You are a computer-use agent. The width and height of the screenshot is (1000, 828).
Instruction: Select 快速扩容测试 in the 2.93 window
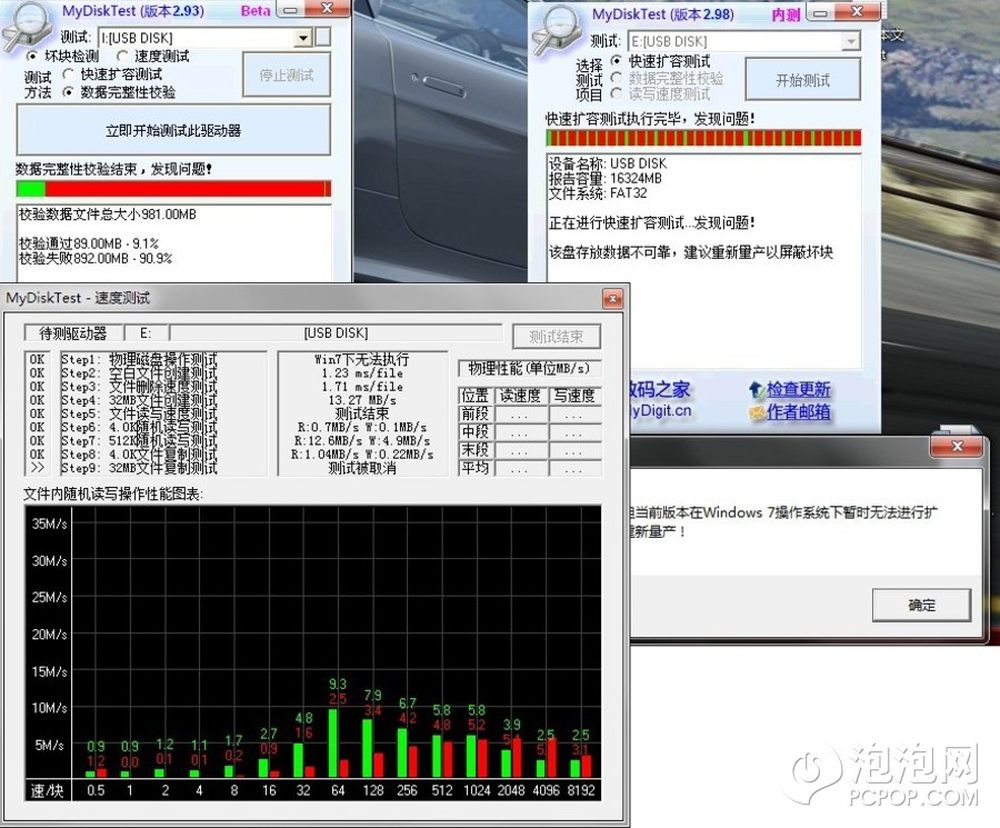click(68, 75)
